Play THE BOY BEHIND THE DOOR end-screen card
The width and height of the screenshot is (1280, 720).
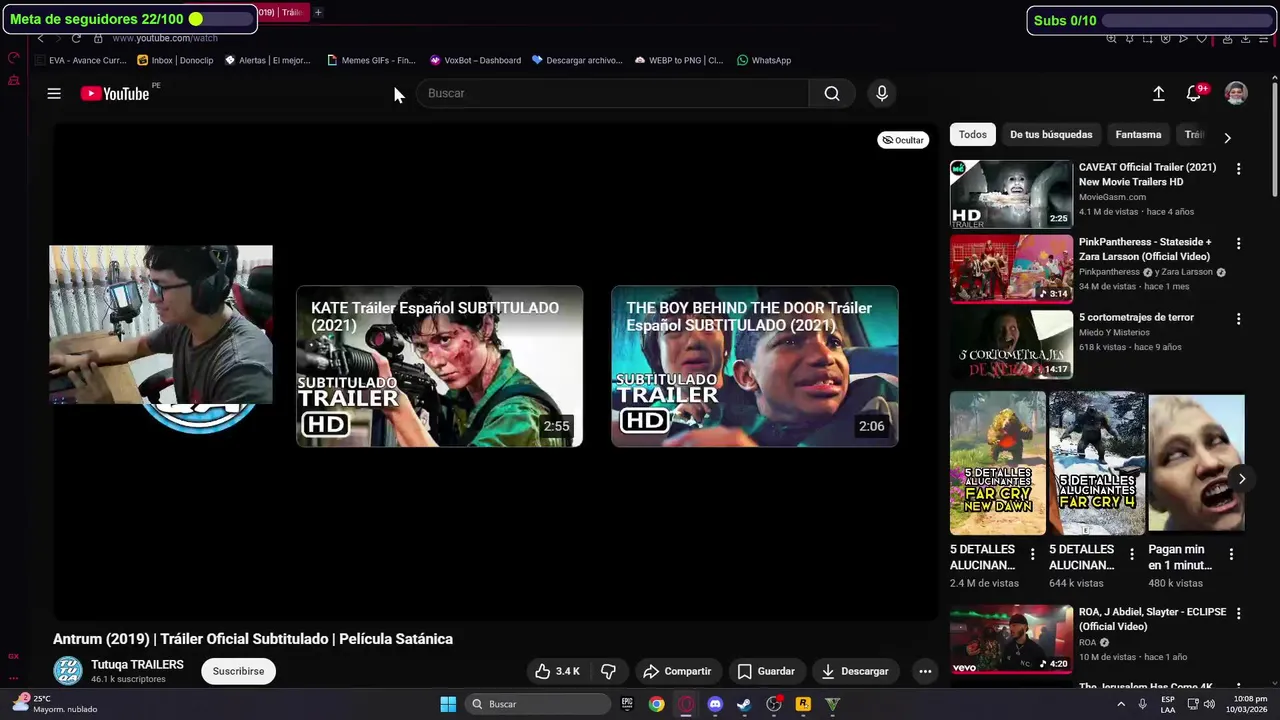coord(755,366)
